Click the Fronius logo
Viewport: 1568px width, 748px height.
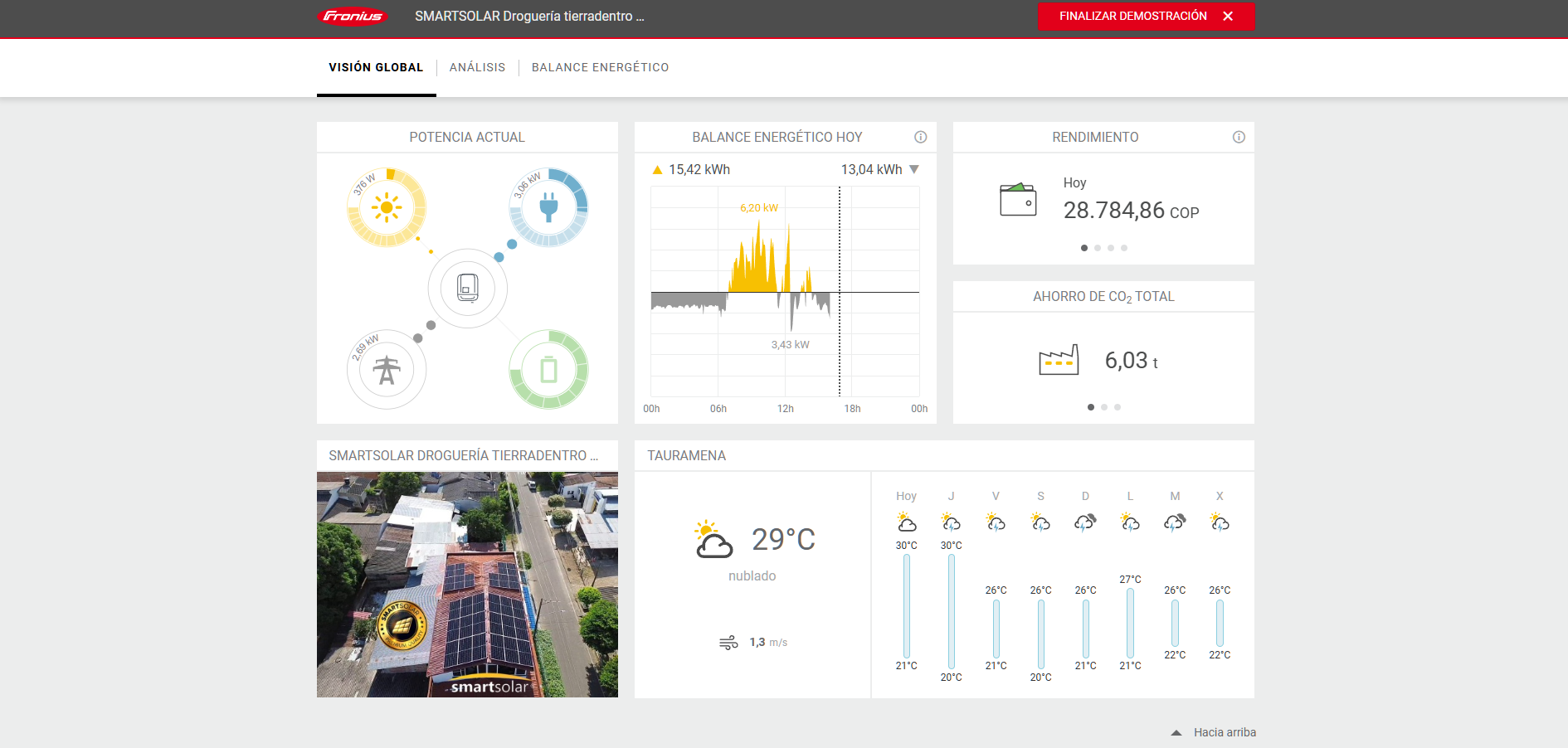tap(353, 17)
